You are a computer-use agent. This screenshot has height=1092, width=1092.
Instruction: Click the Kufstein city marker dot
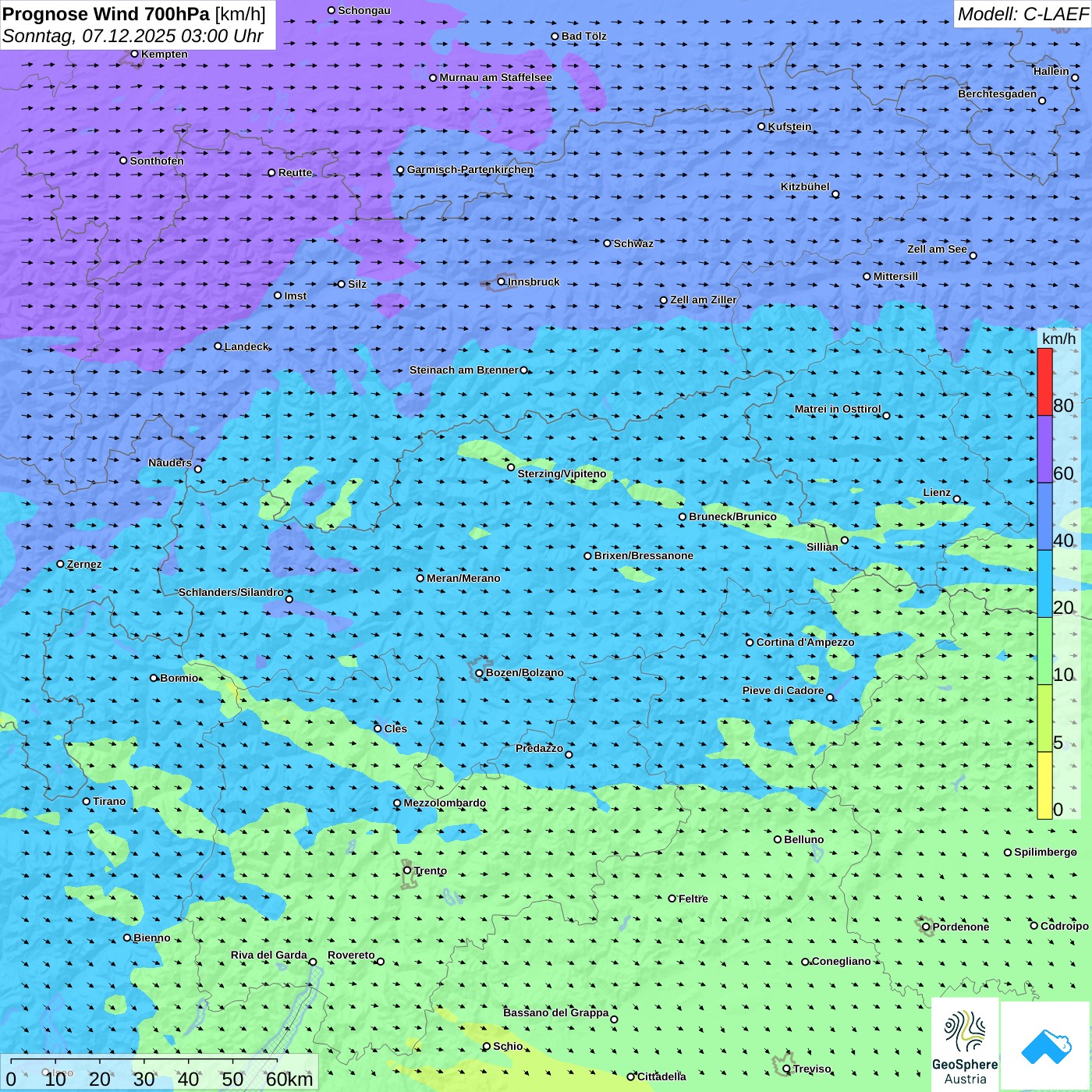coord(761,126)
